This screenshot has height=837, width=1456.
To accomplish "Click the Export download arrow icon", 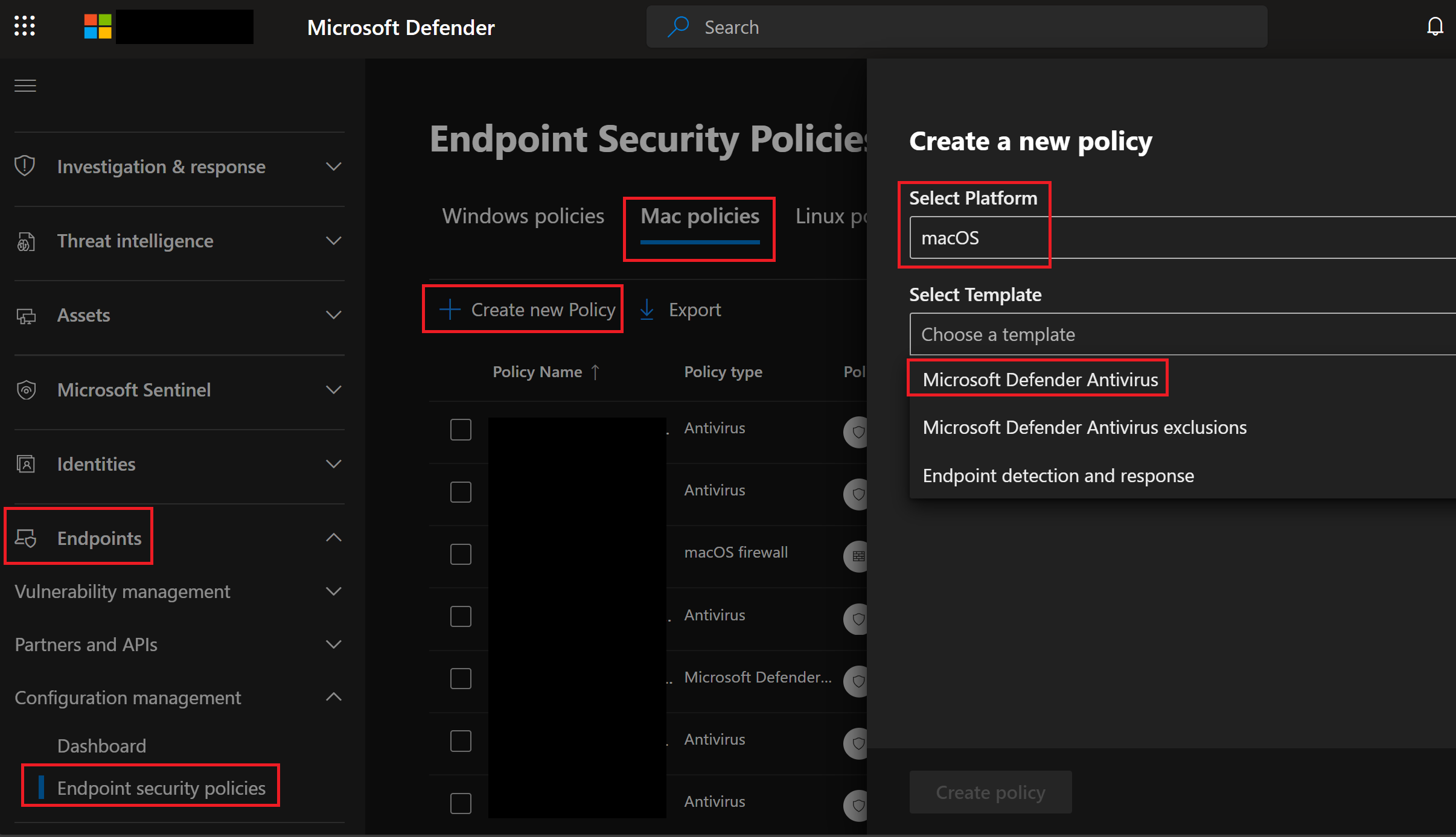I will pos(647,310).
